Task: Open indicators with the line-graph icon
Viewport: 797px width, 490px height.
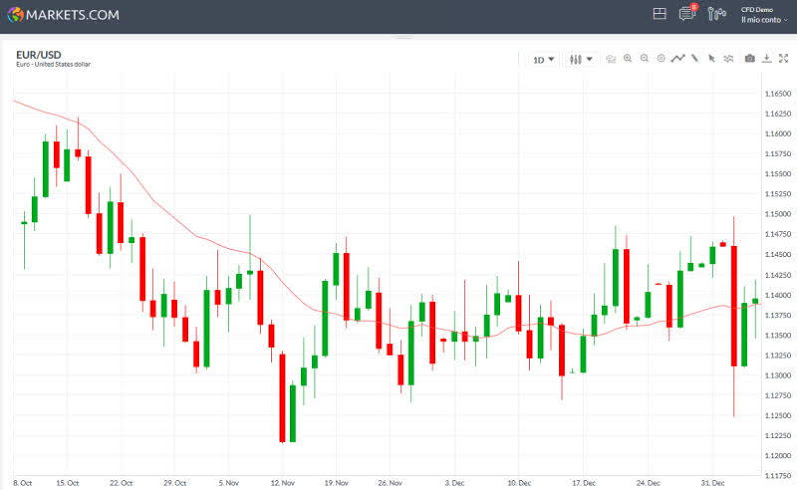Action: pos(678,59)
